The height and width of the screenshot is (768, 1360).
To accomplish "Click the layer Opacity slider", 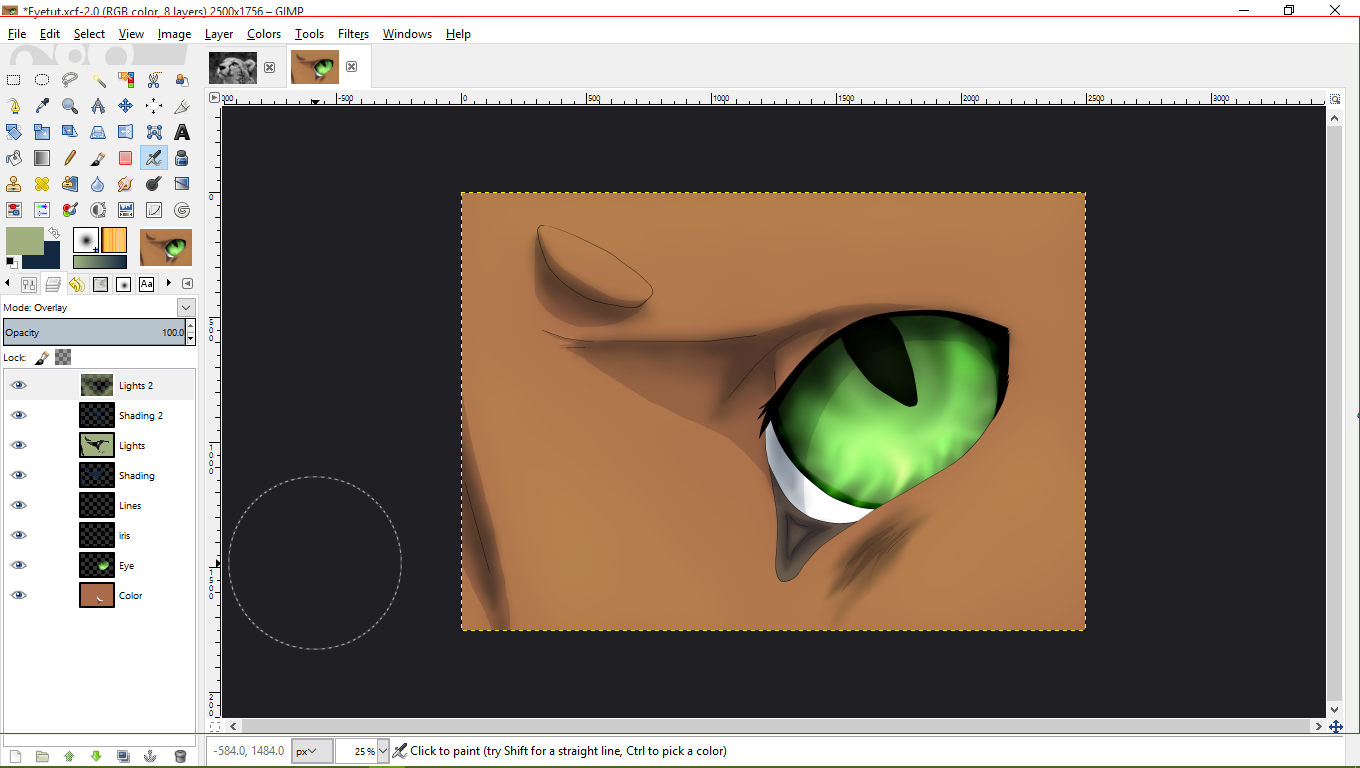I will pos(94,332).
